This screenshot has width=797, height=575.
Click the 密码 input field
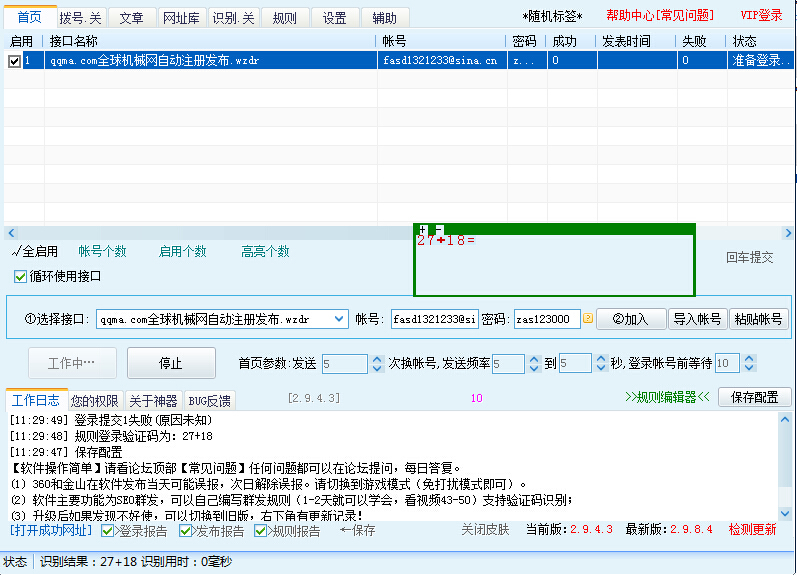click(547, 319)
